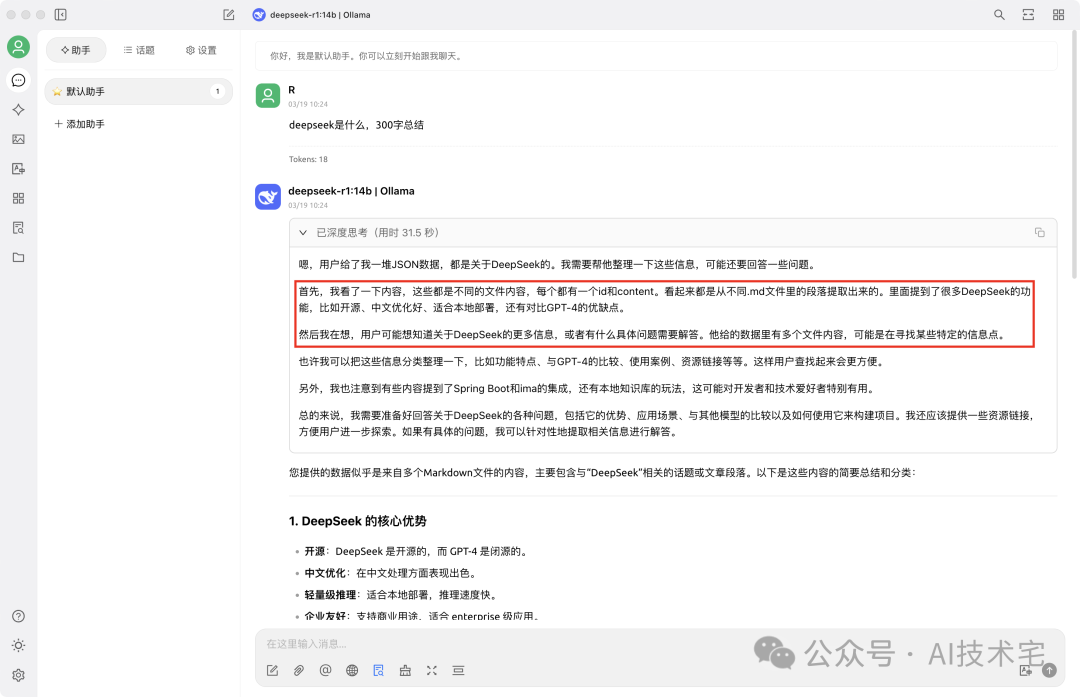
Task: Copy the thinking content with the copy icon
Action: (1039, 233)
